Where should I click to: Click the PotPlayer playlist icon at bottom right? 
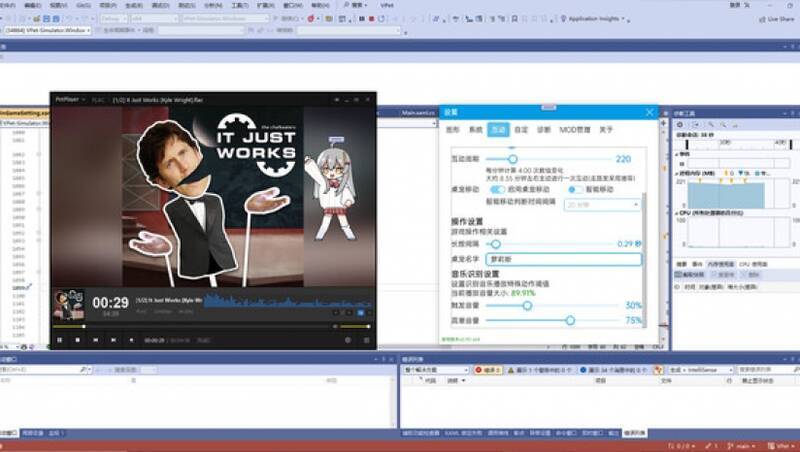click(366, 340)
